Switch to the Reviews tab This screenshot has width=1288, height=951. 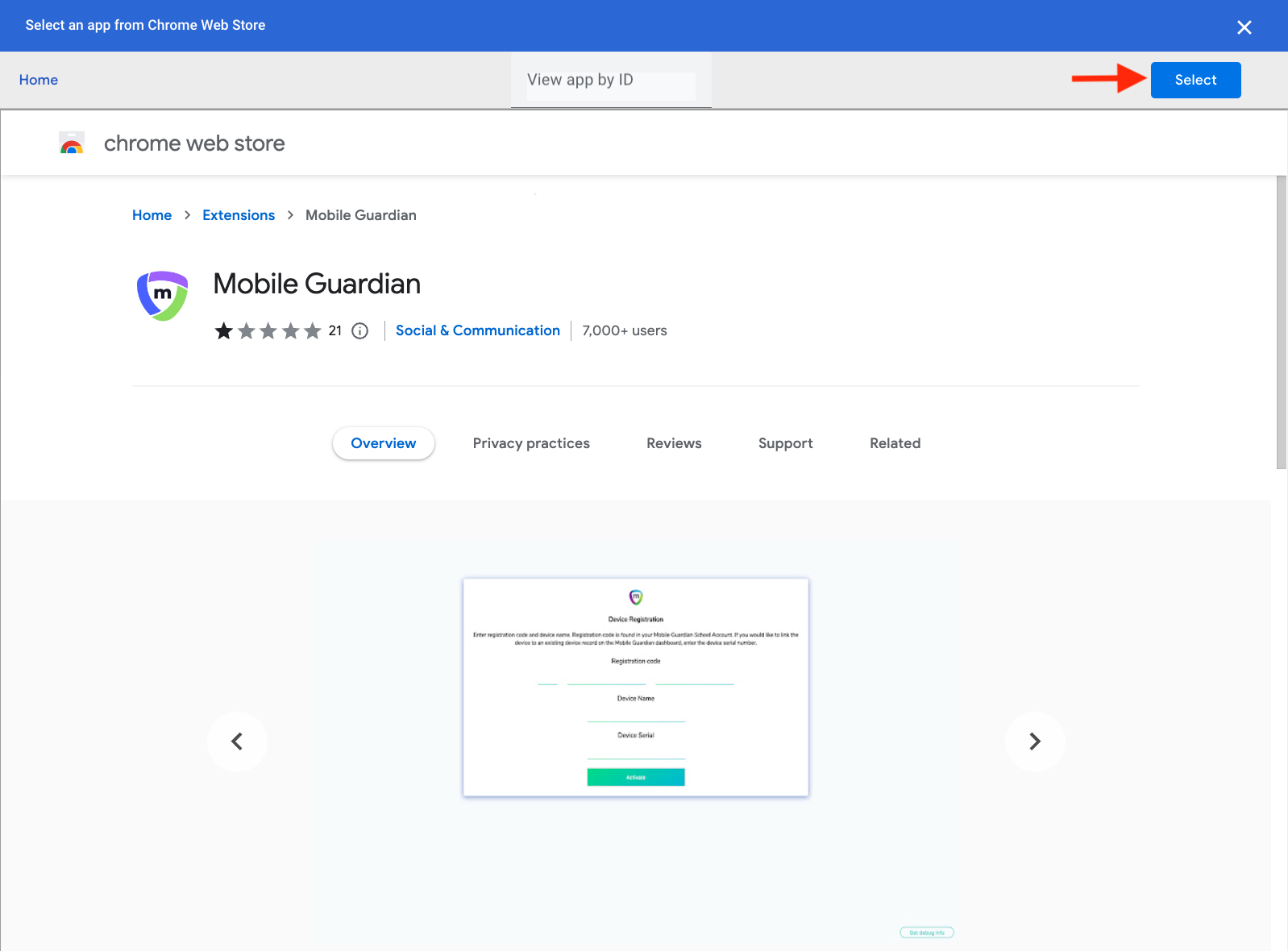click(674, 443)
